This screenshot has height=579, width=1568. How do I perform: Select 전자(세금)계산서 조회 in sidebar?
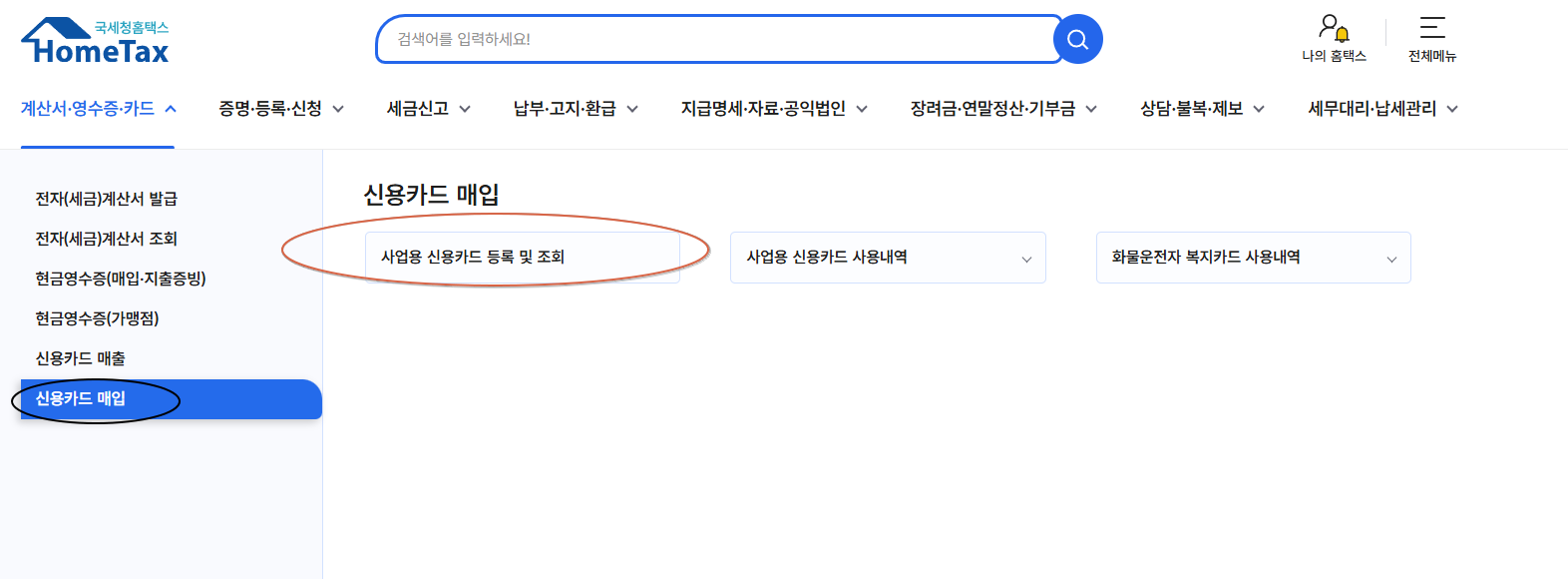[x=107, y=239]
